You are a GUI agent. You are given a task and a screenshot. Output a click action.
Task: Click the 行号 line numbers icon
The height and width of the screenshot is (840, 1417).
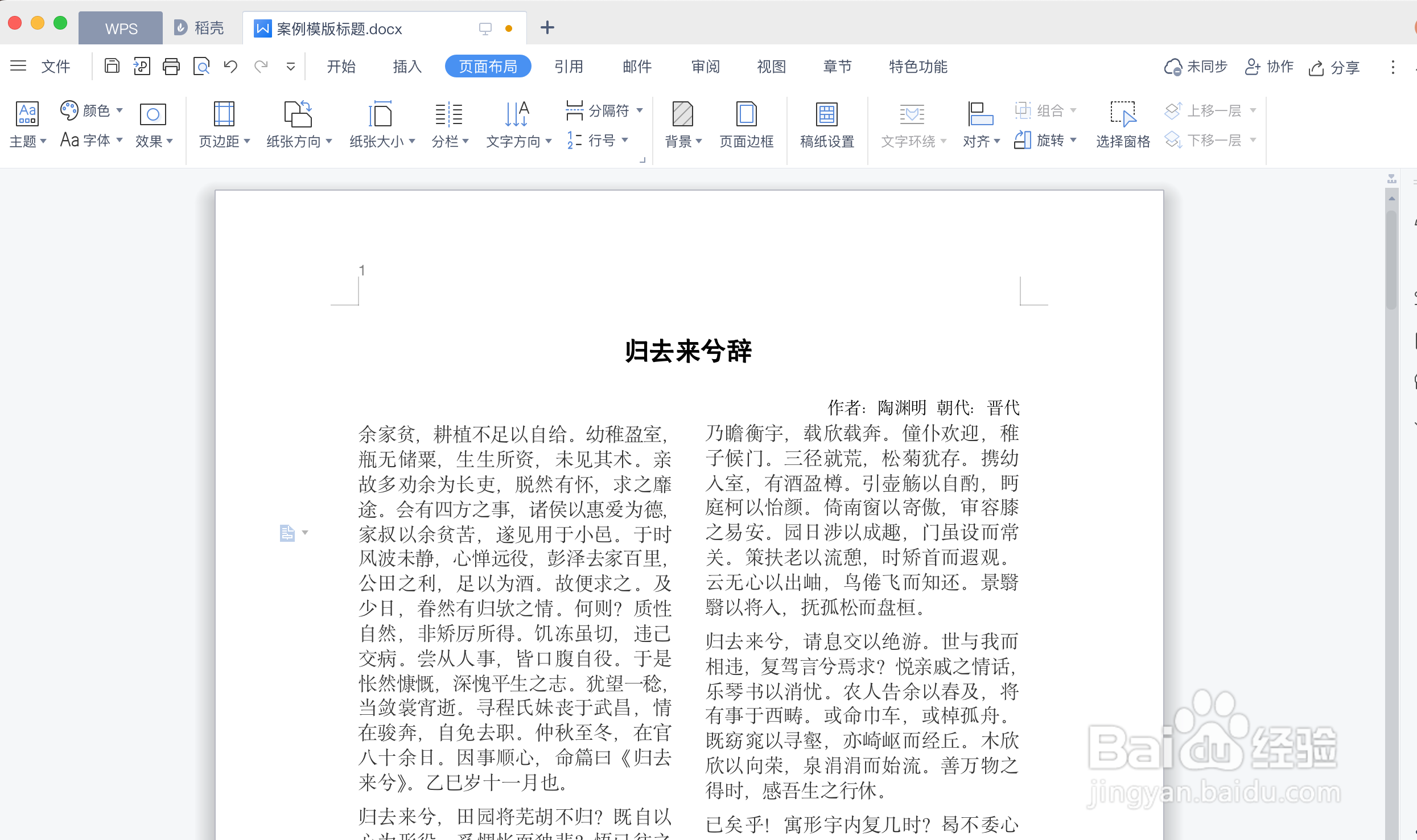click(575, 140)
